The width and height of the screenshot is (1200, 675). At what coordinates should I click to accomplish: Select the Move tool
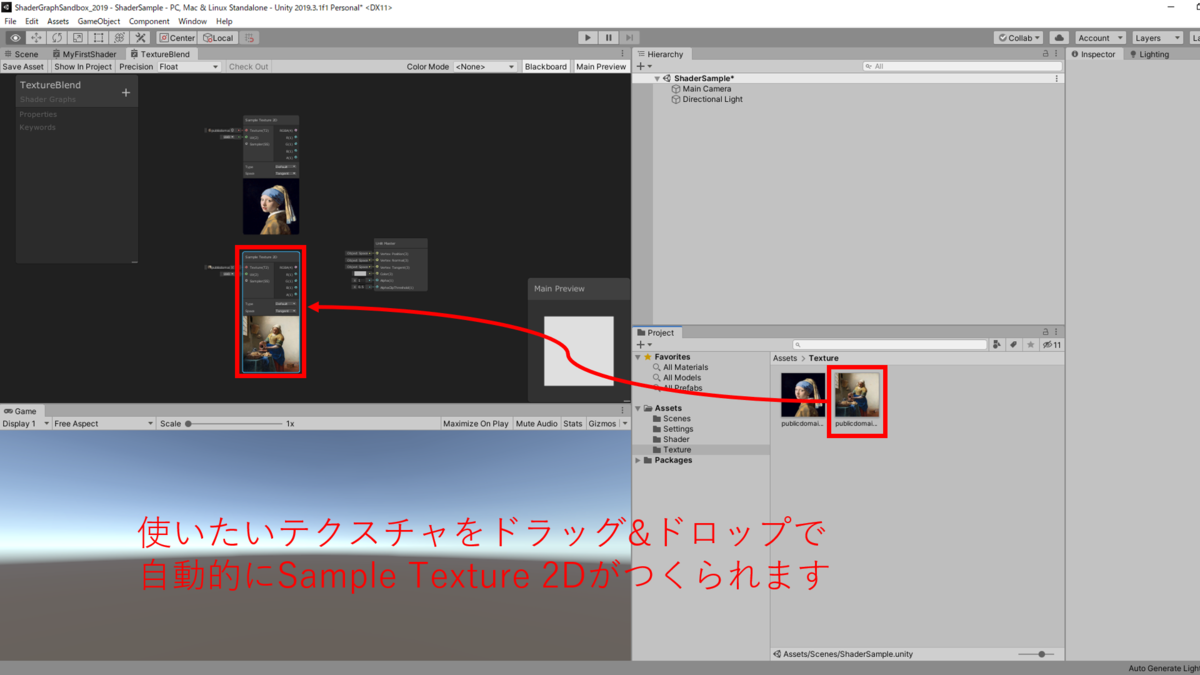(36, 38)
